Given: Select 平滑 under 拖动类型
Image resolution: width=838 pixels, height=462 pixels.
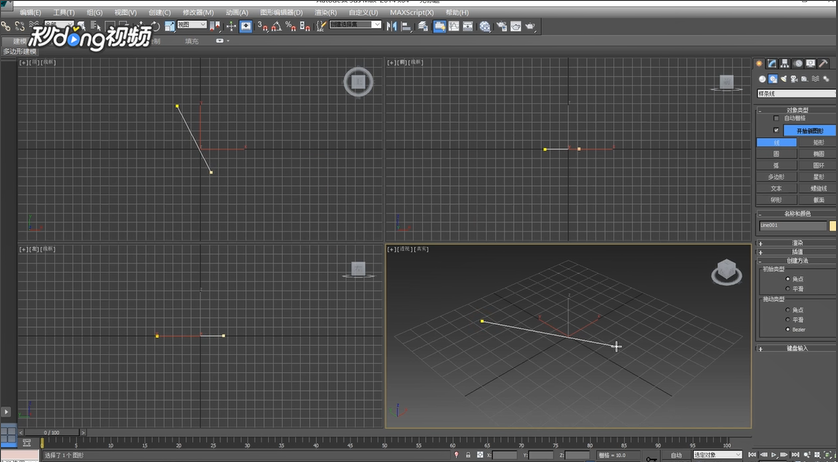Looking at the screenshot, I should point(787,319).
